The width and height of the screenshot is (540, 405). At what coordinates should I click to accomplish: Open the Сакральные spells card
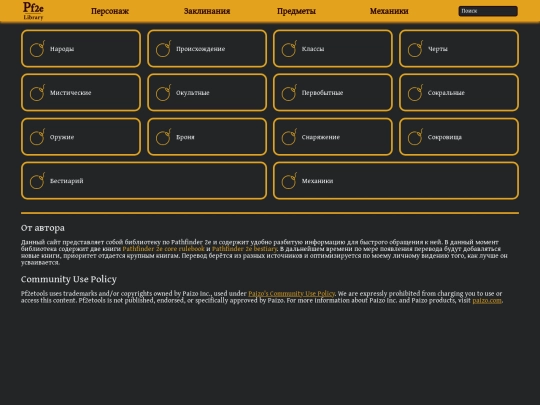(459, 93)
